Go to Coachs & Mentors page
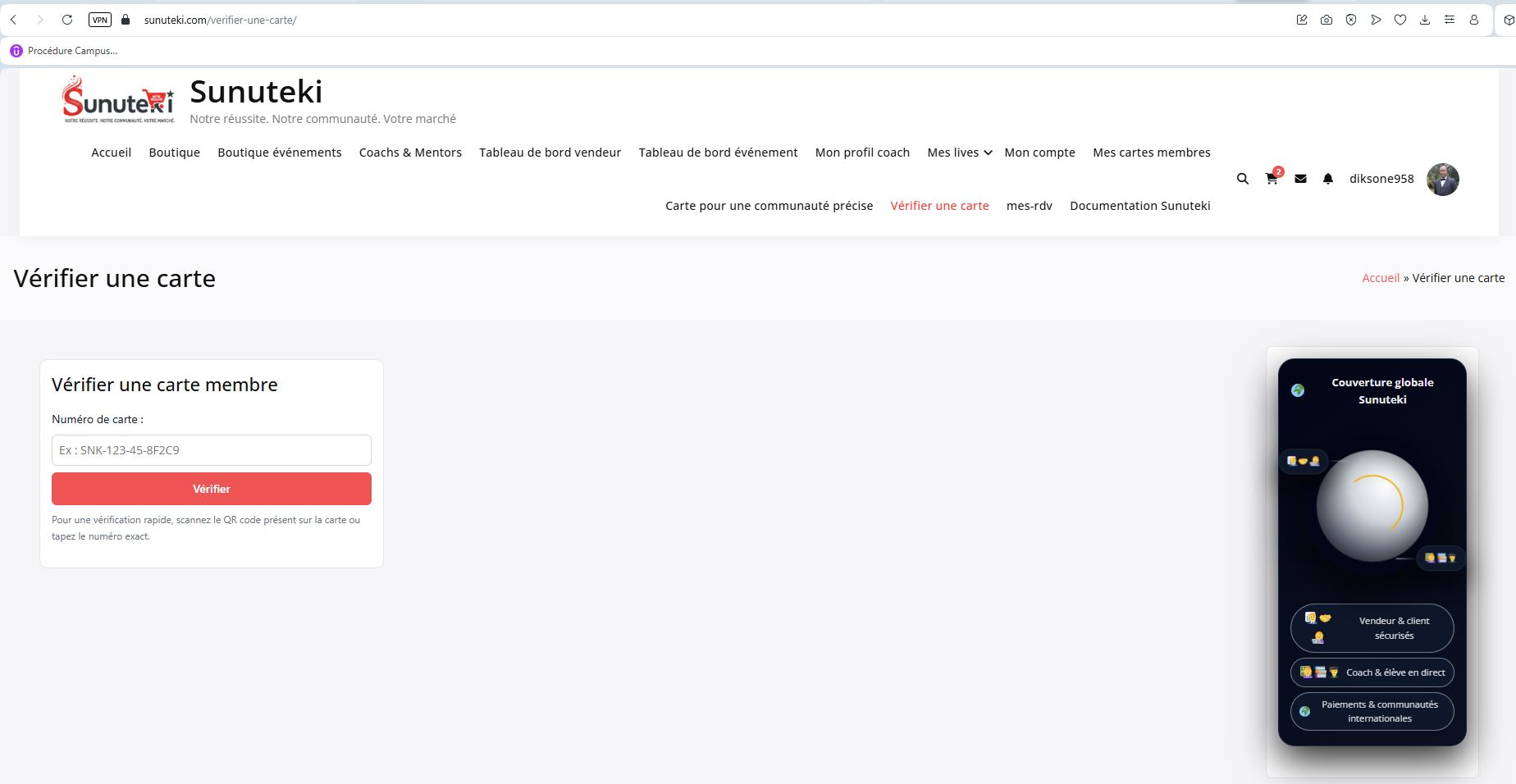Viewport: 1516px width, 784px height. [x=410, y=153]
